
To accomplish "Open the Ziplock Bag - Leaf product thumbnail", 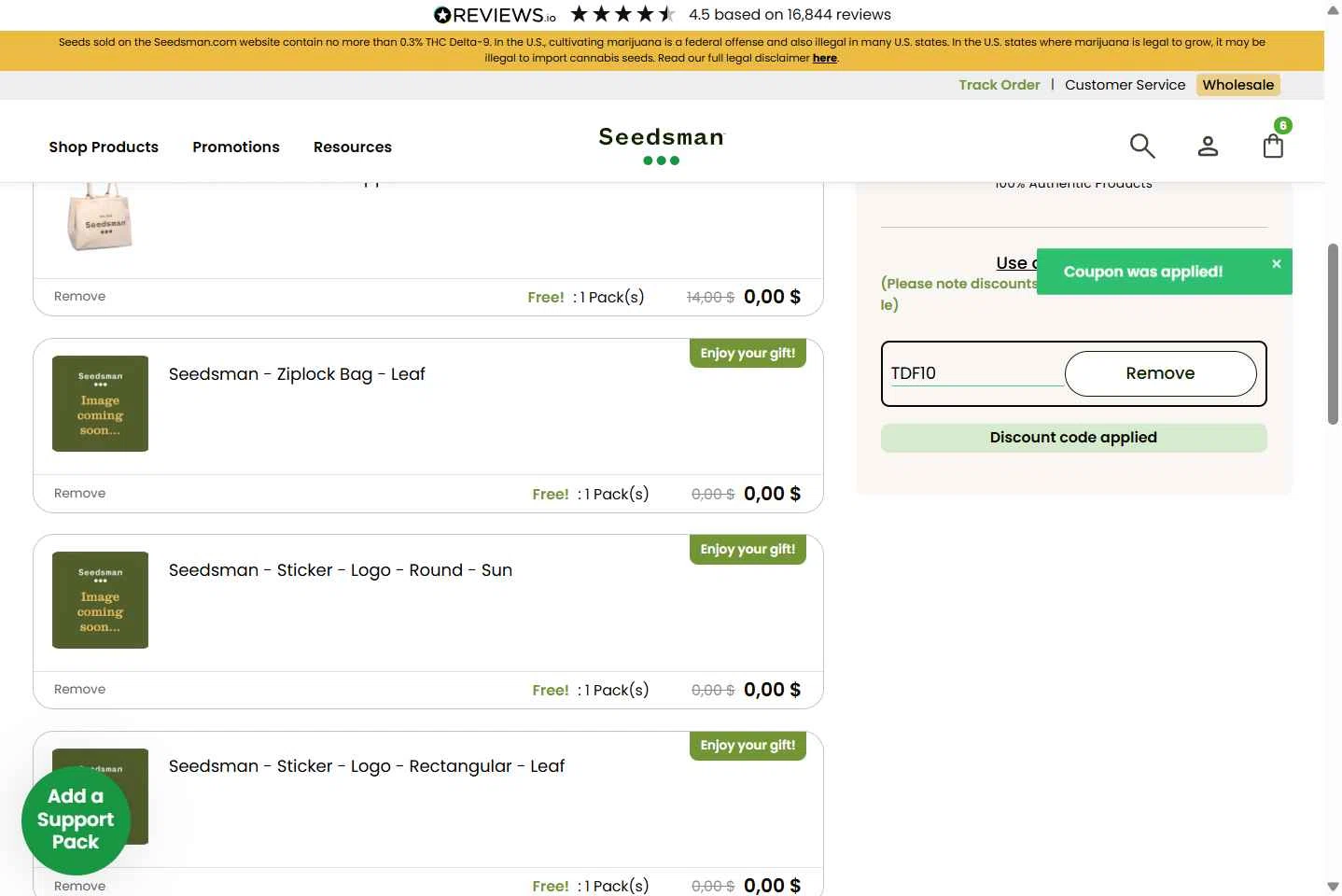I will coord(100,403).
